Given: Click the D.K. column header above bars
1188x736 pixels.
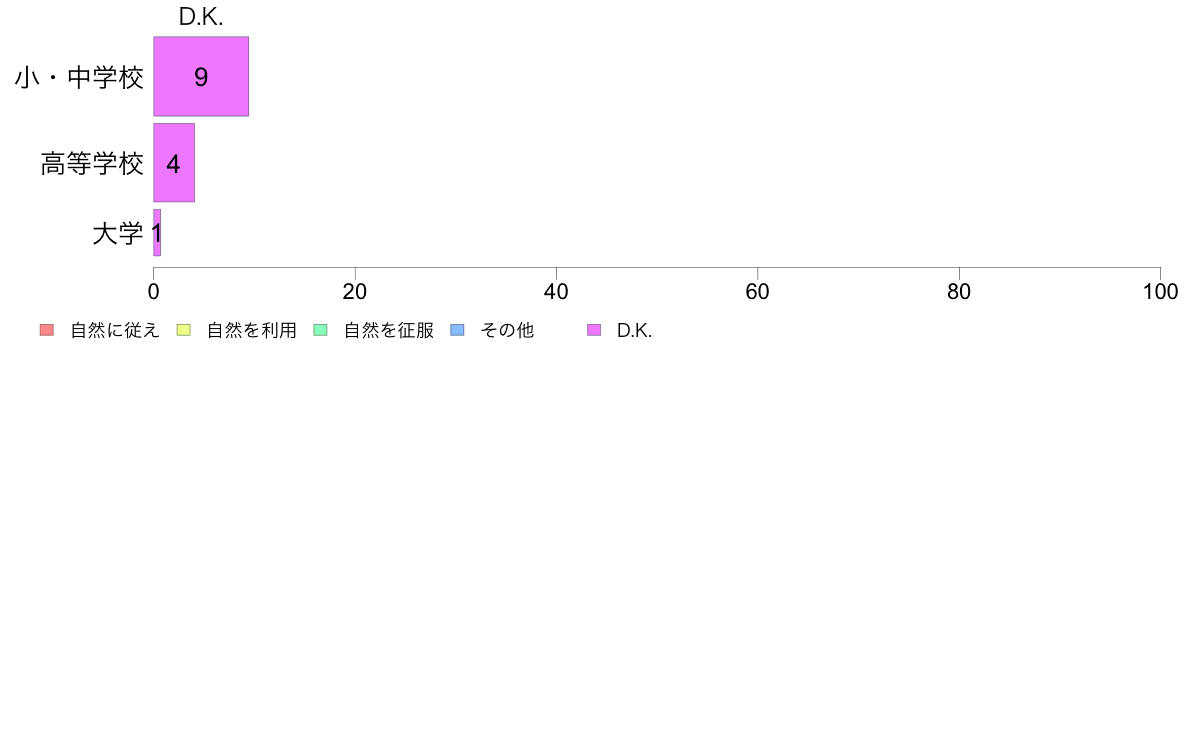Looking at the screenshot, I should (x=201, y=17).
